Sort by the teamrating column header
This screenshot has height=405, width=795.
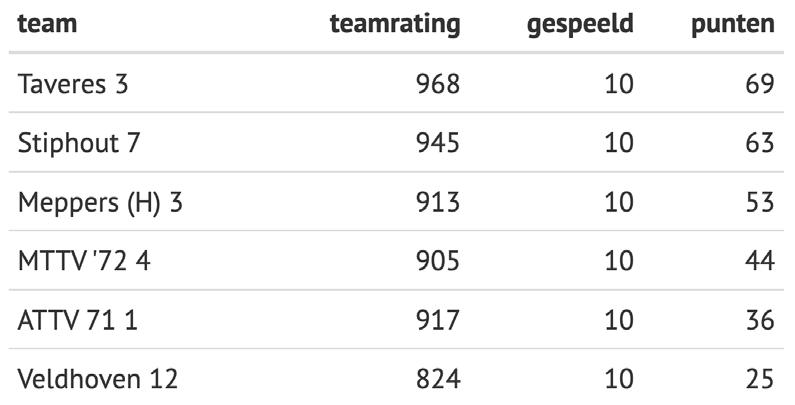(x=395, y=25)
